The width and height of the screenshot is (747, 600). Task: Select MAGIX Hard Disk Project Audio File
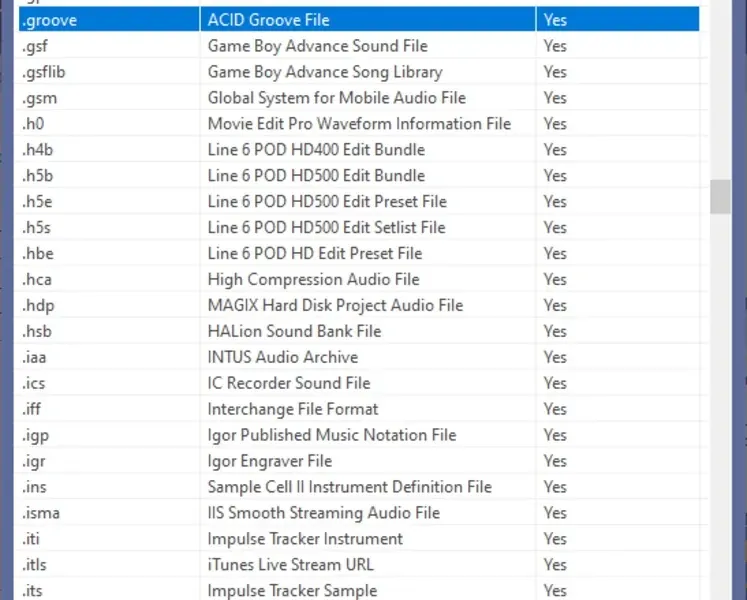click(335, 305)
